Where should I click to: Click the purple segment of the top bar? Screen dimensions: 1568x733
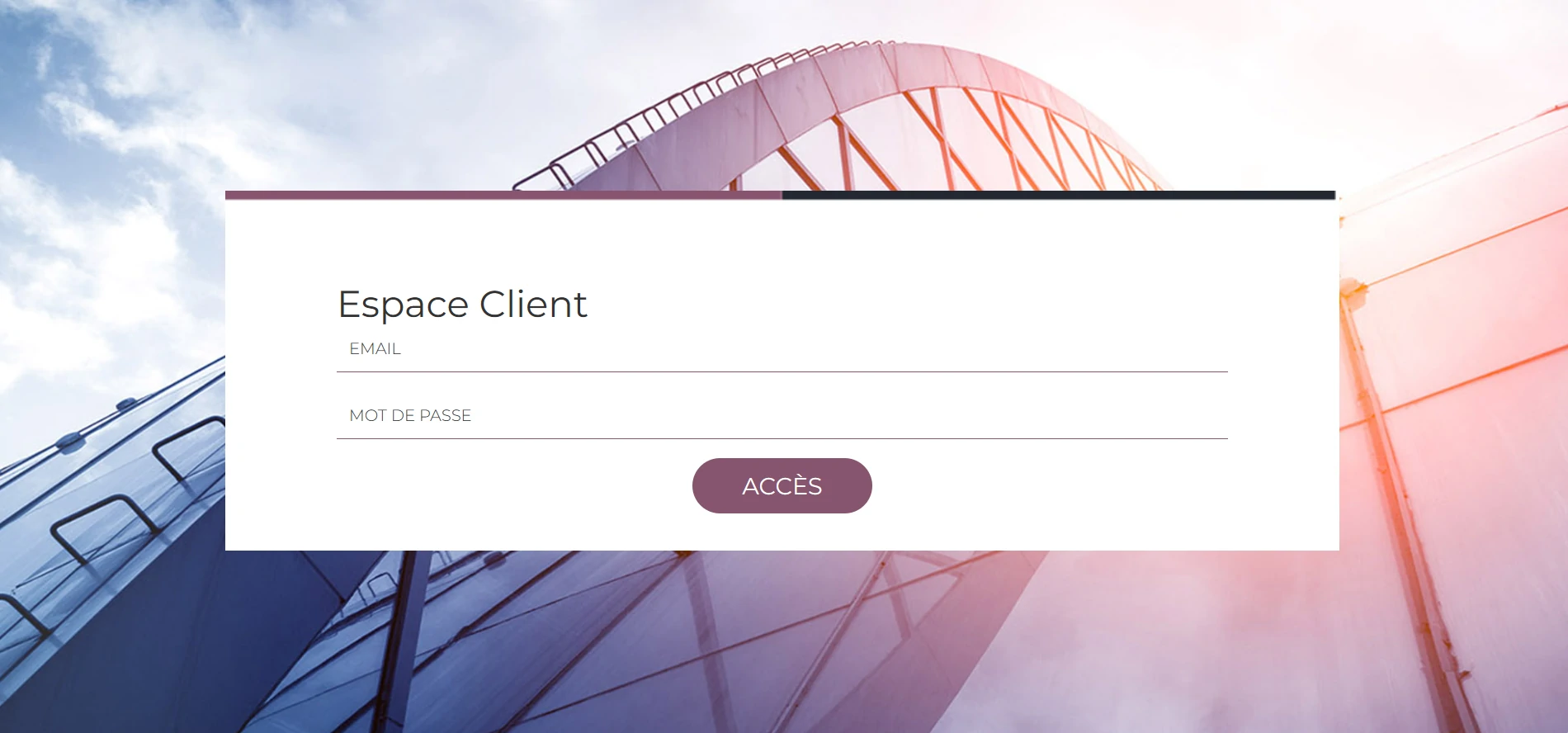[503, 196]
